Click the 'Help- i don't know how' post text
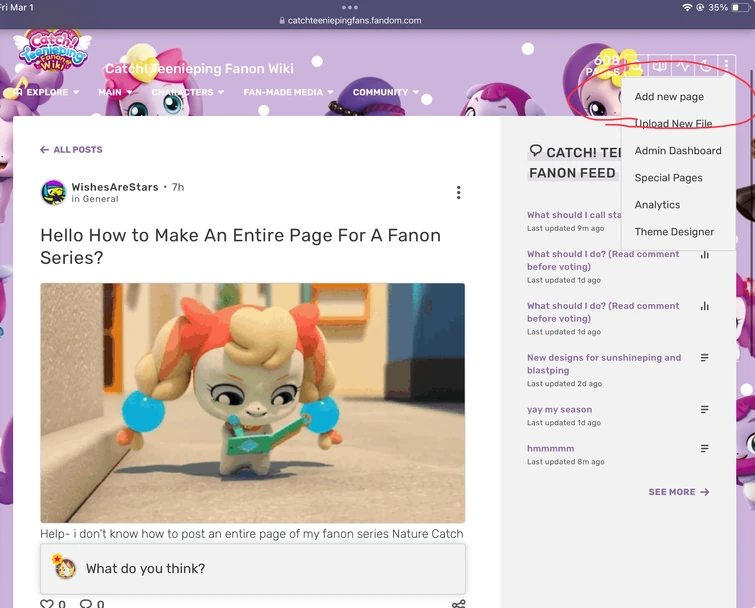The height and width of the screenshot is (608, 755). [251, 533]
